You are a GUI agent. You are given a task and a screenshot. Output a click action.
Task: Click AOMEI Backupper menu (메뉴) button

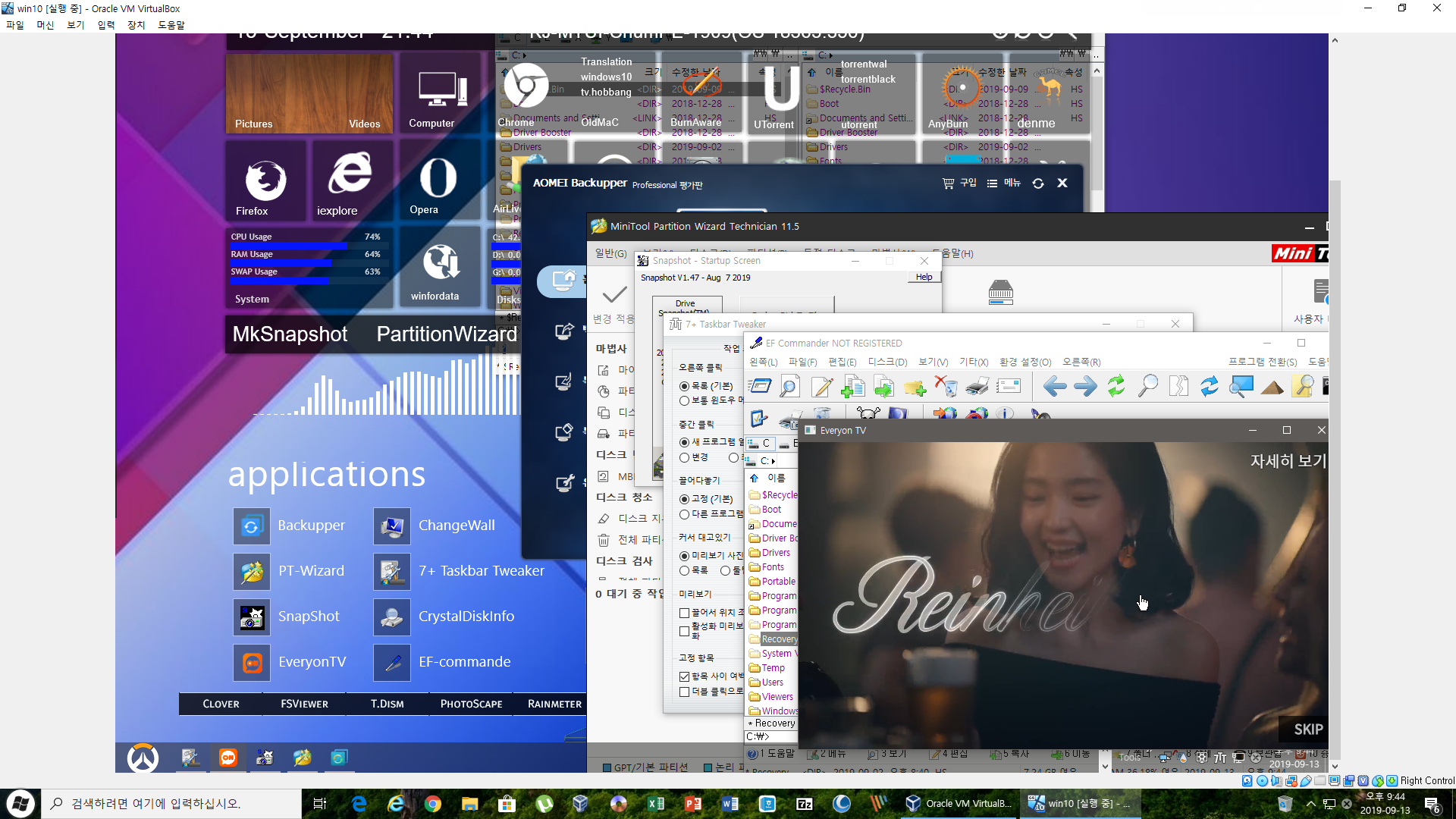pos(1004,184)
